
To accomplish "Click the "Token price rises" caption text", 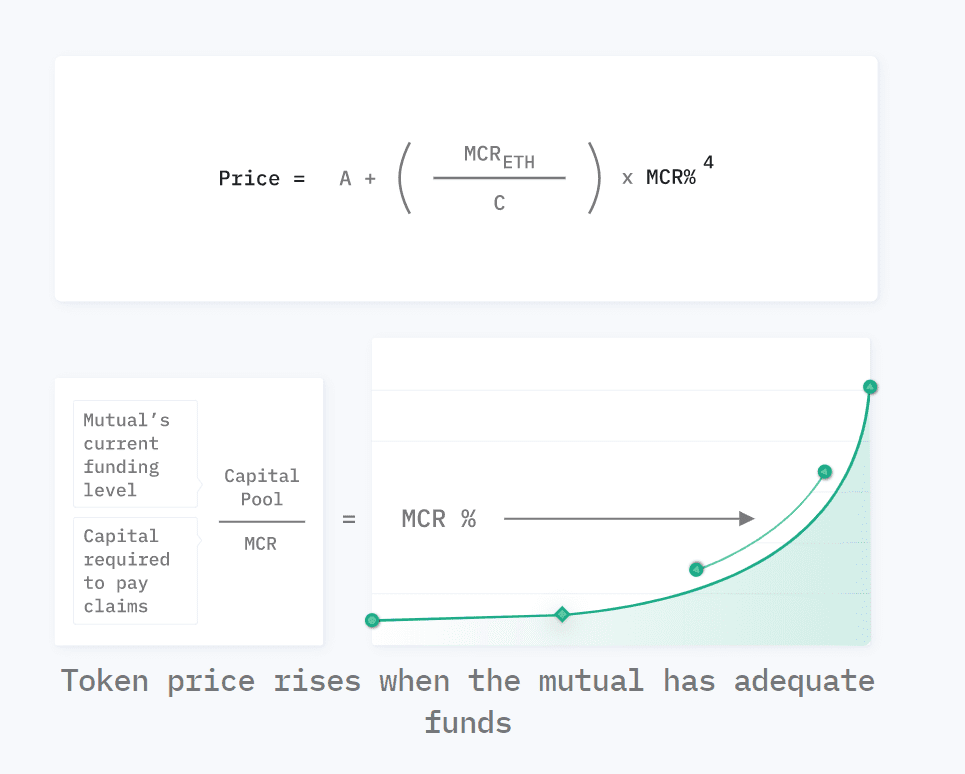I will click(x=210, y=681).
